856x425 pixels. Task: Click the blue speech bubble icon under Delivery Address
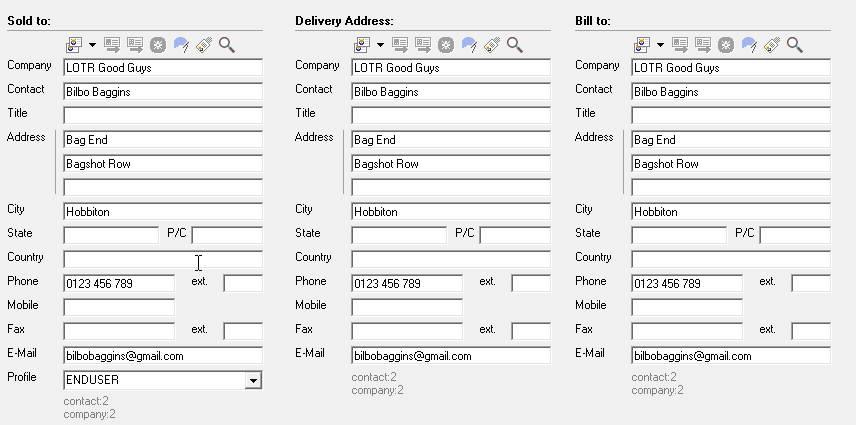coord(469,45)
